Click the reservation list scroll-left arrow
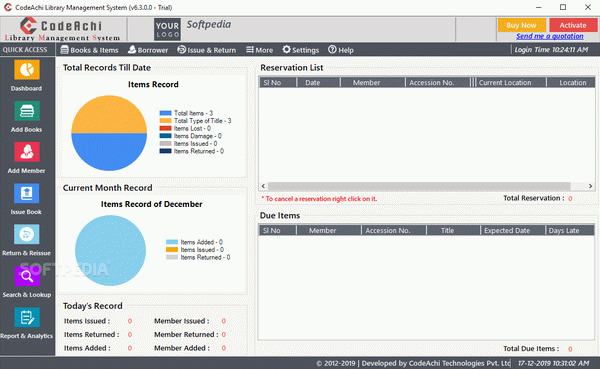This screenshot has width=600, height=369. (x=263, y=186)
